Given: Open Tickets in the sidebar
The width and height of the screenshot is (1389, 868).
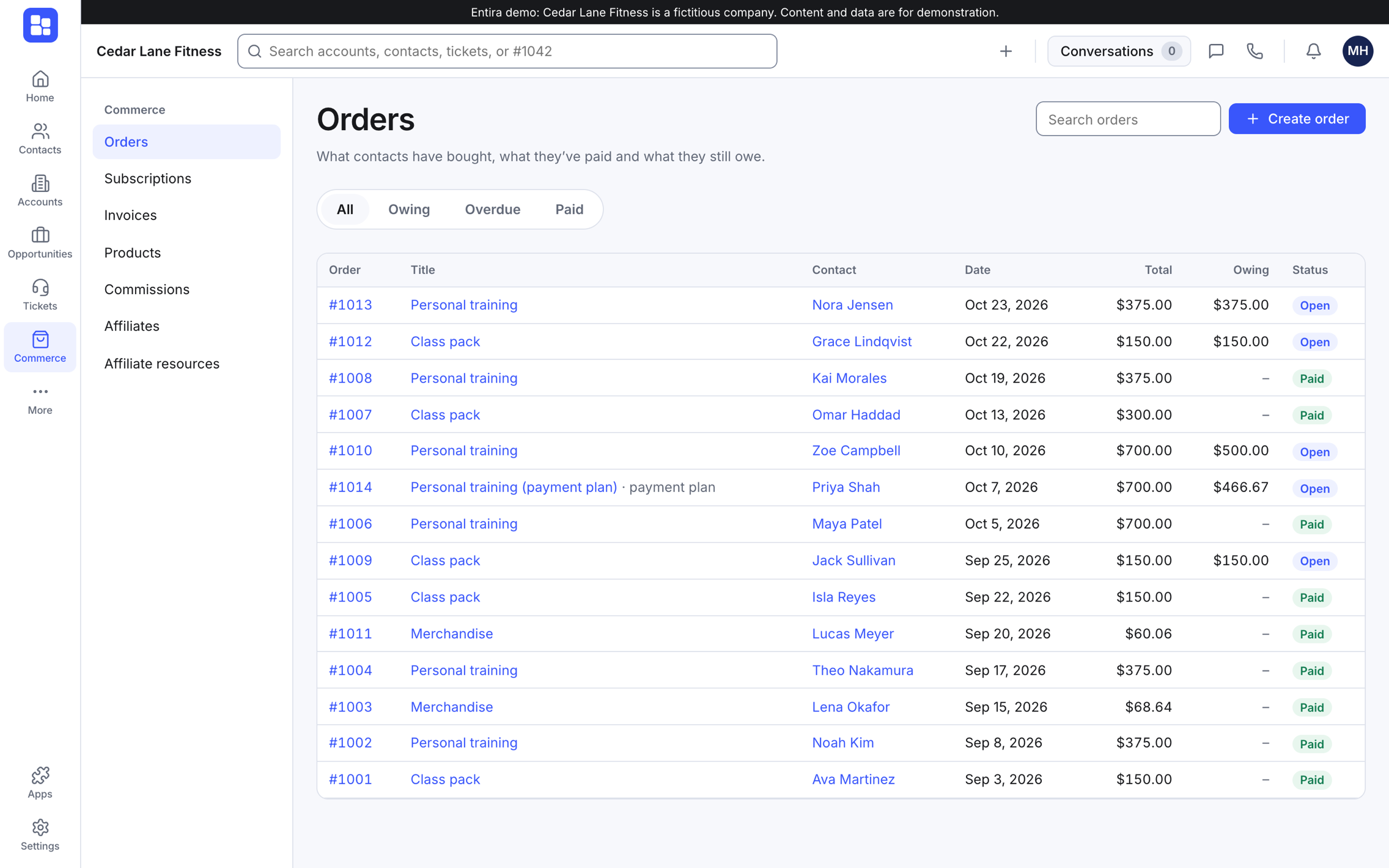Looking at the screenshot, I should (x=40, y=295).
